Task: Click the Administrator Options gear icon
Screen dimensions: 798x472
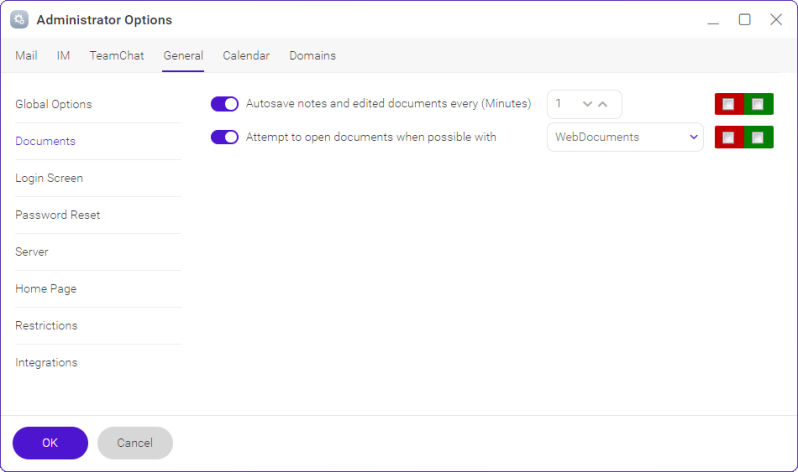Action: coord(19,20)
